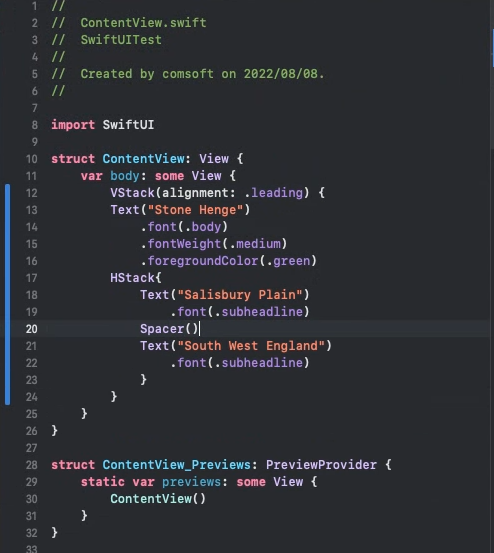Click 'VStack' on line 12

tap(132, 193)
